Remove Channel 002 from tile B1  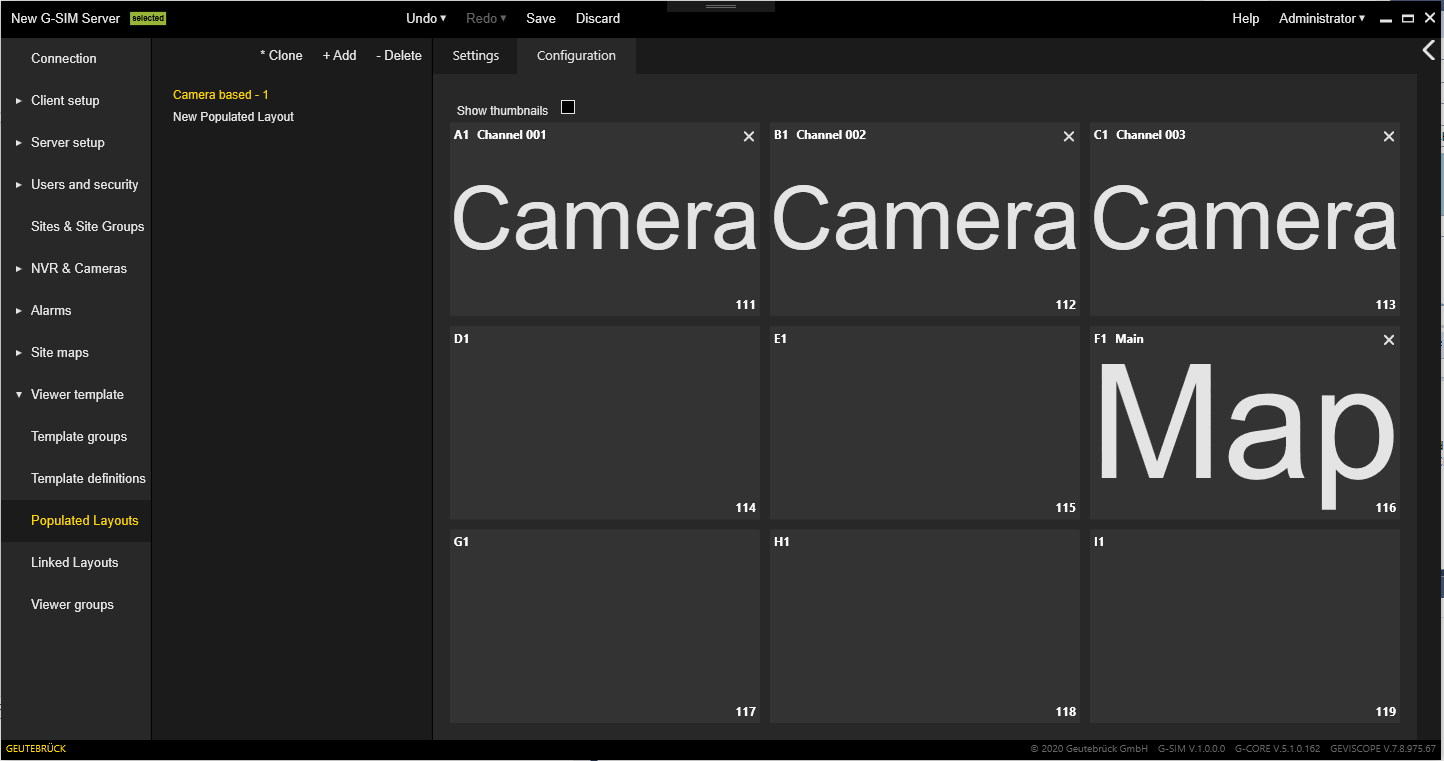pyautogui.click(x=1069, y=137)
